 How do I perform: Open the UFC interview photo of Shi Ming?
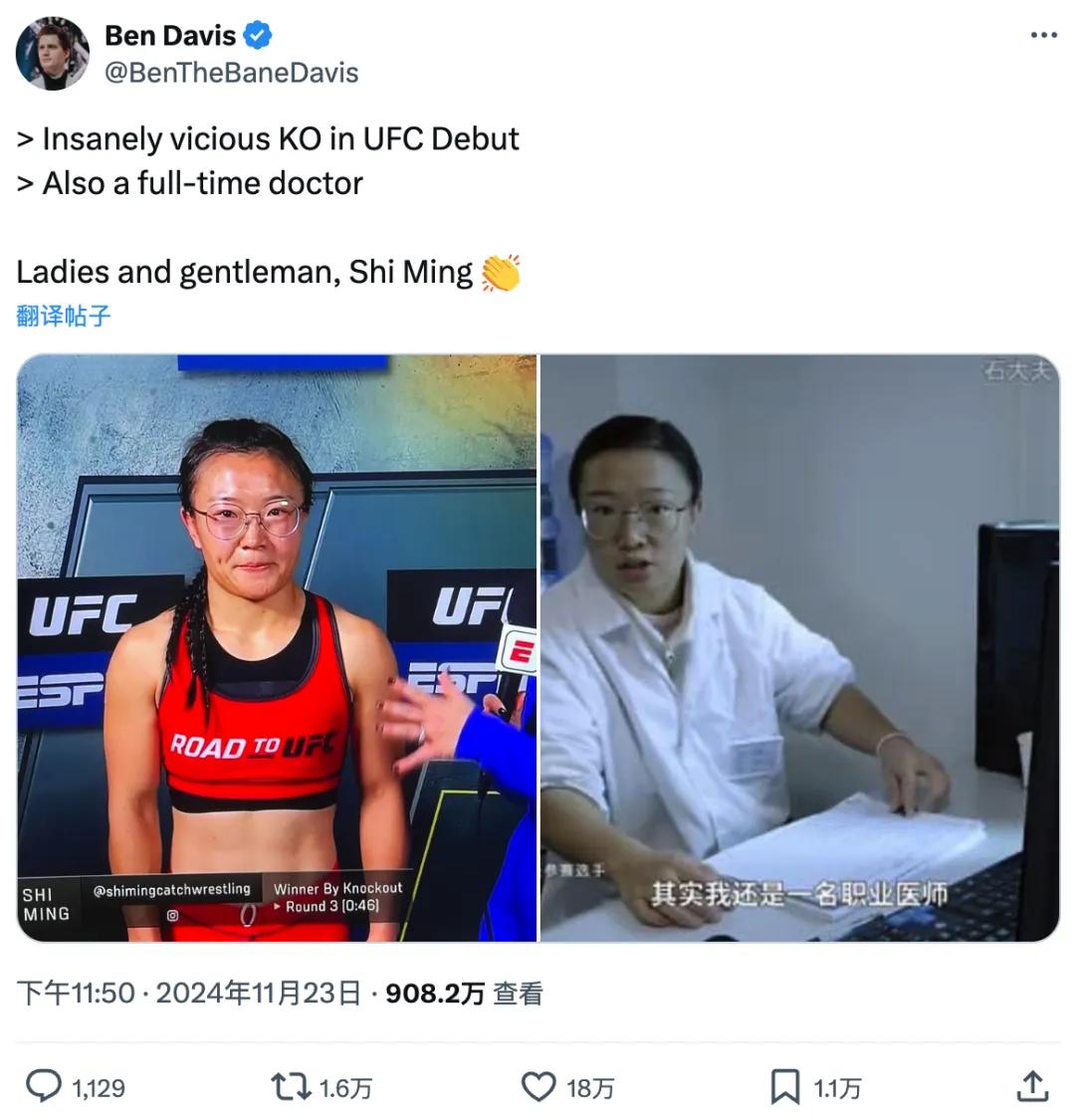coord(277,648)
